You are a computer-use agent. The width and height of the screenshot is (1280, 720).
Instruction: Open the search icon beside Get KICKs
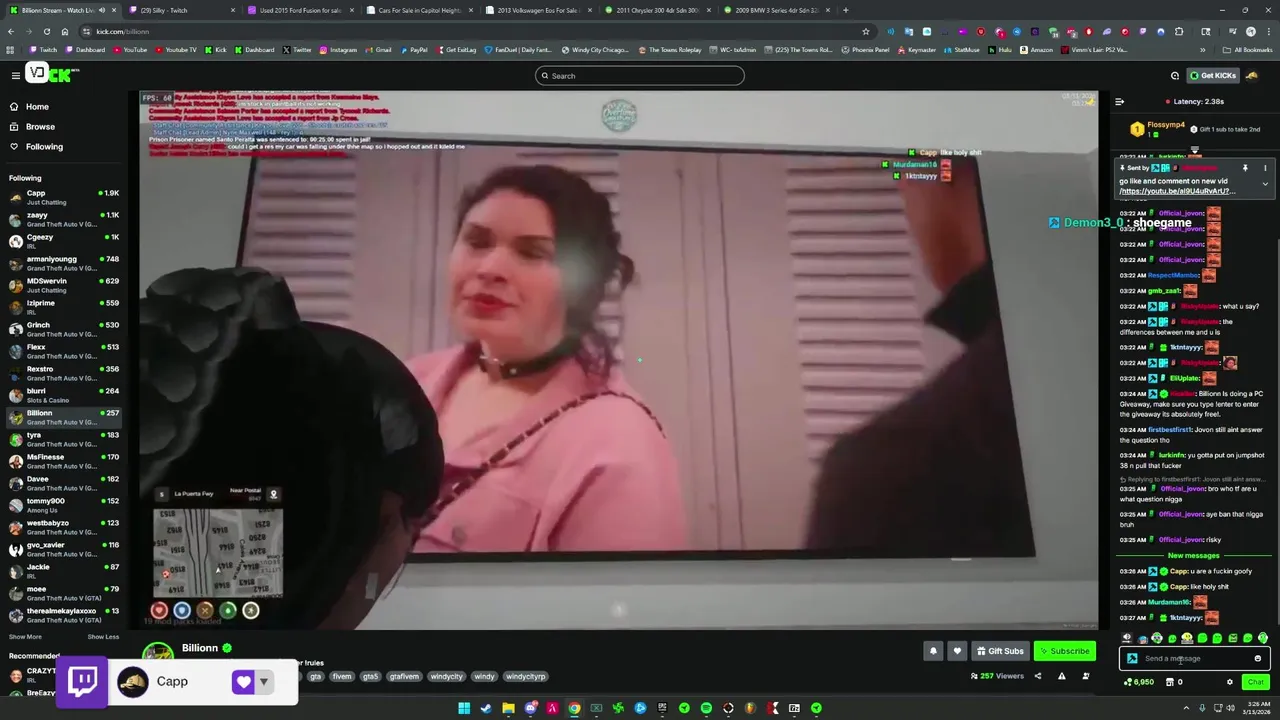1175,75
